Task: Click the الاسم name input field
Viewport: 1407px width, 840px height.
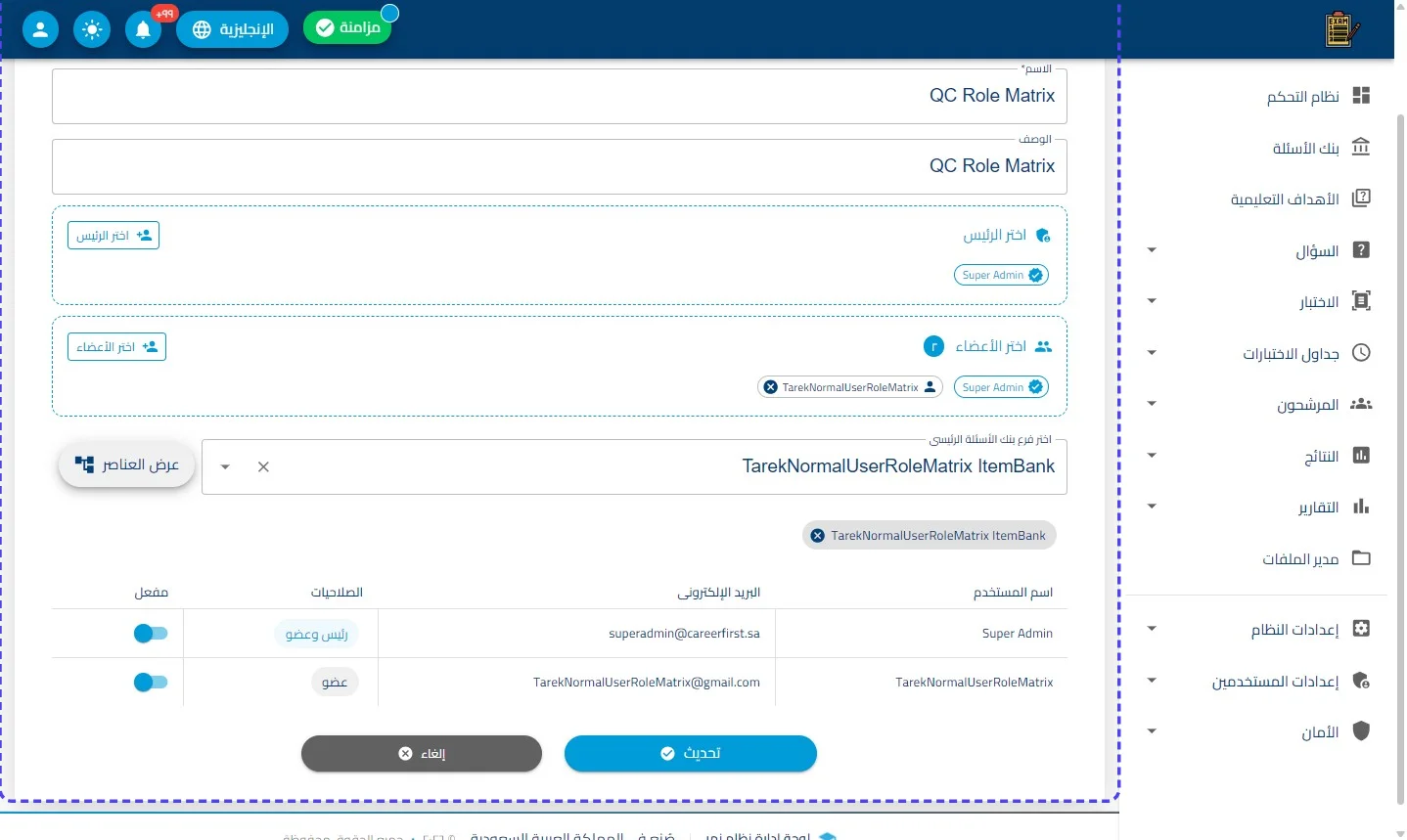Action: click(560, 96)
